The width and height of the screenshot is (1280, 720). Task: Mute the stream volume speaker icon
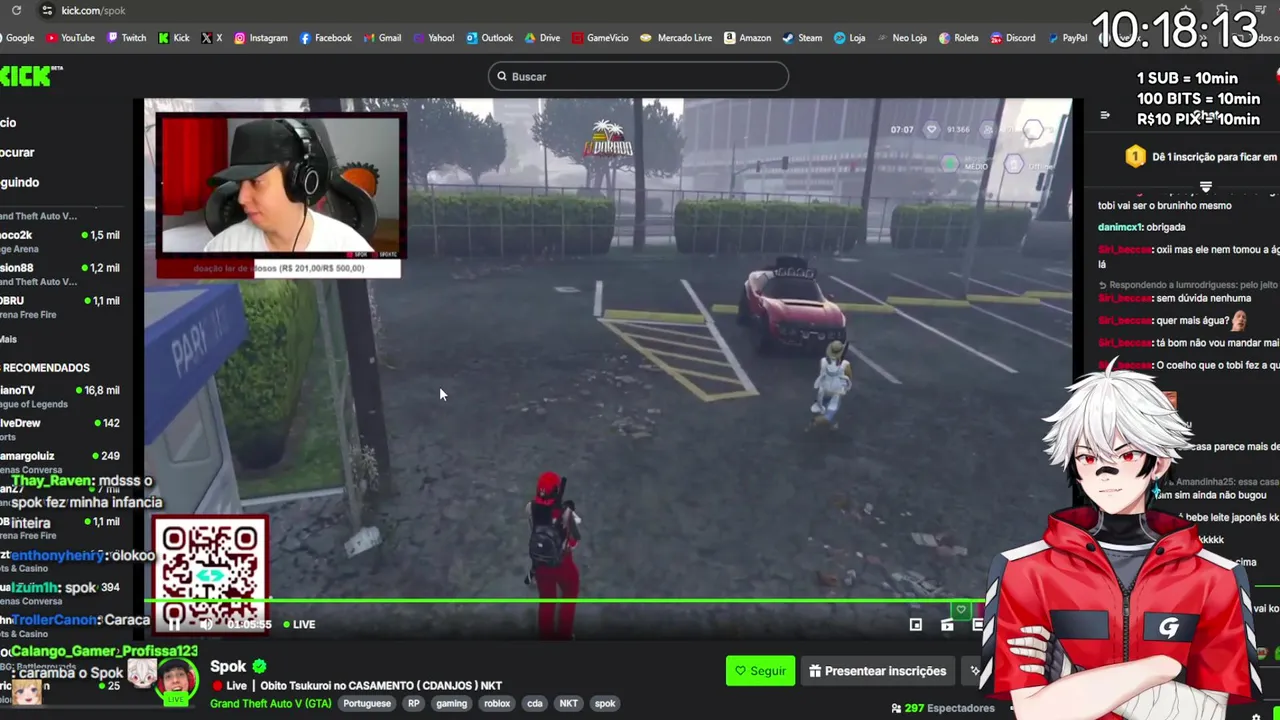tap(205, 624)
